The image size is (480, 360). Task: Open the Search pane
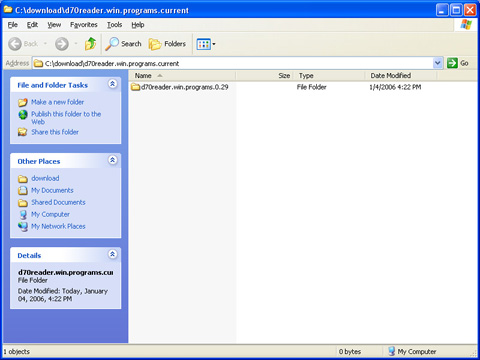coord(123,44)
